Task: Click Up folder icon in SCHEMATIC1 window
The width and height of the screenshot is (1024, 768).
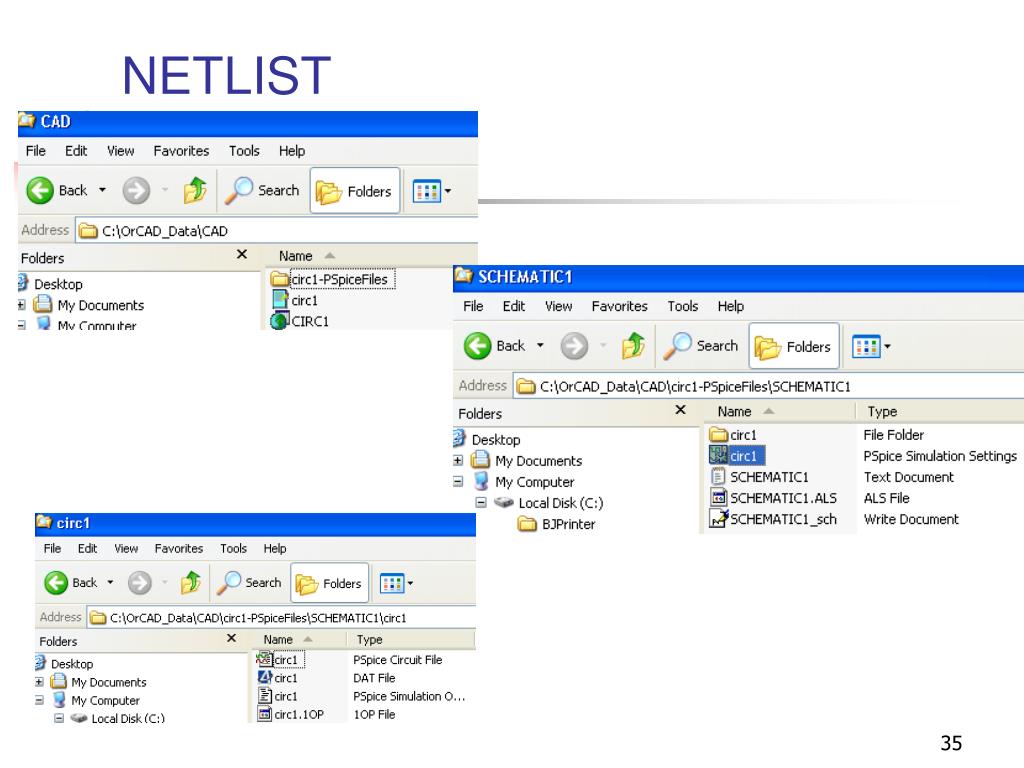Action: point(633,346)
